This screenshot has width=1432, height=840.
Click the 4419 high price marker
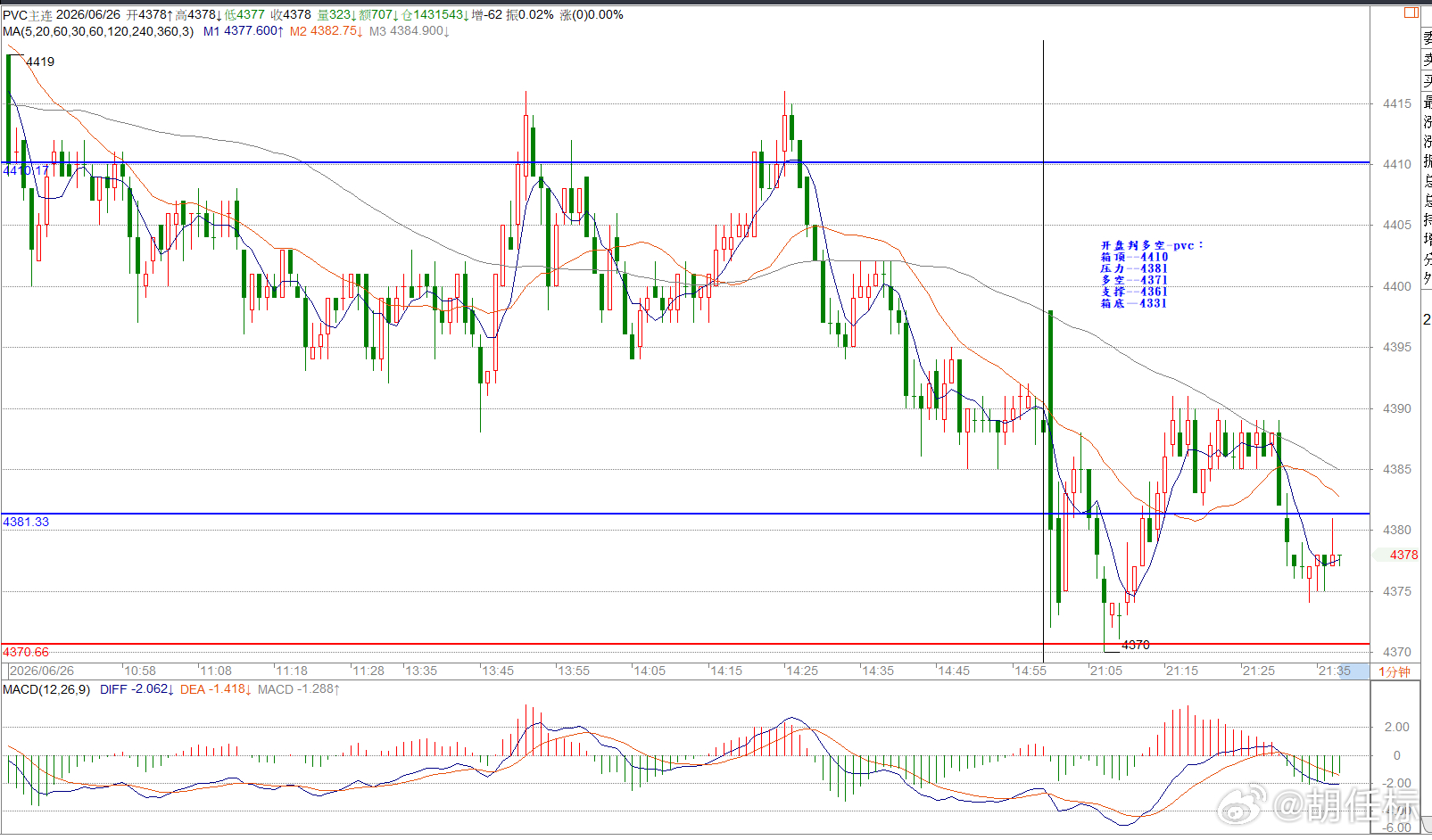40,62
